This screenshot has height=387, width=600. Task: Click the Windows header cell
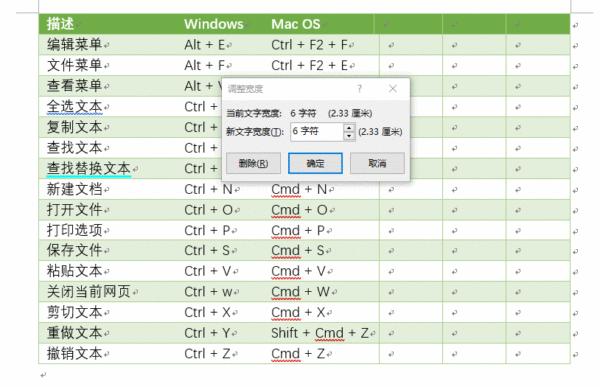[x=214, y=24]
